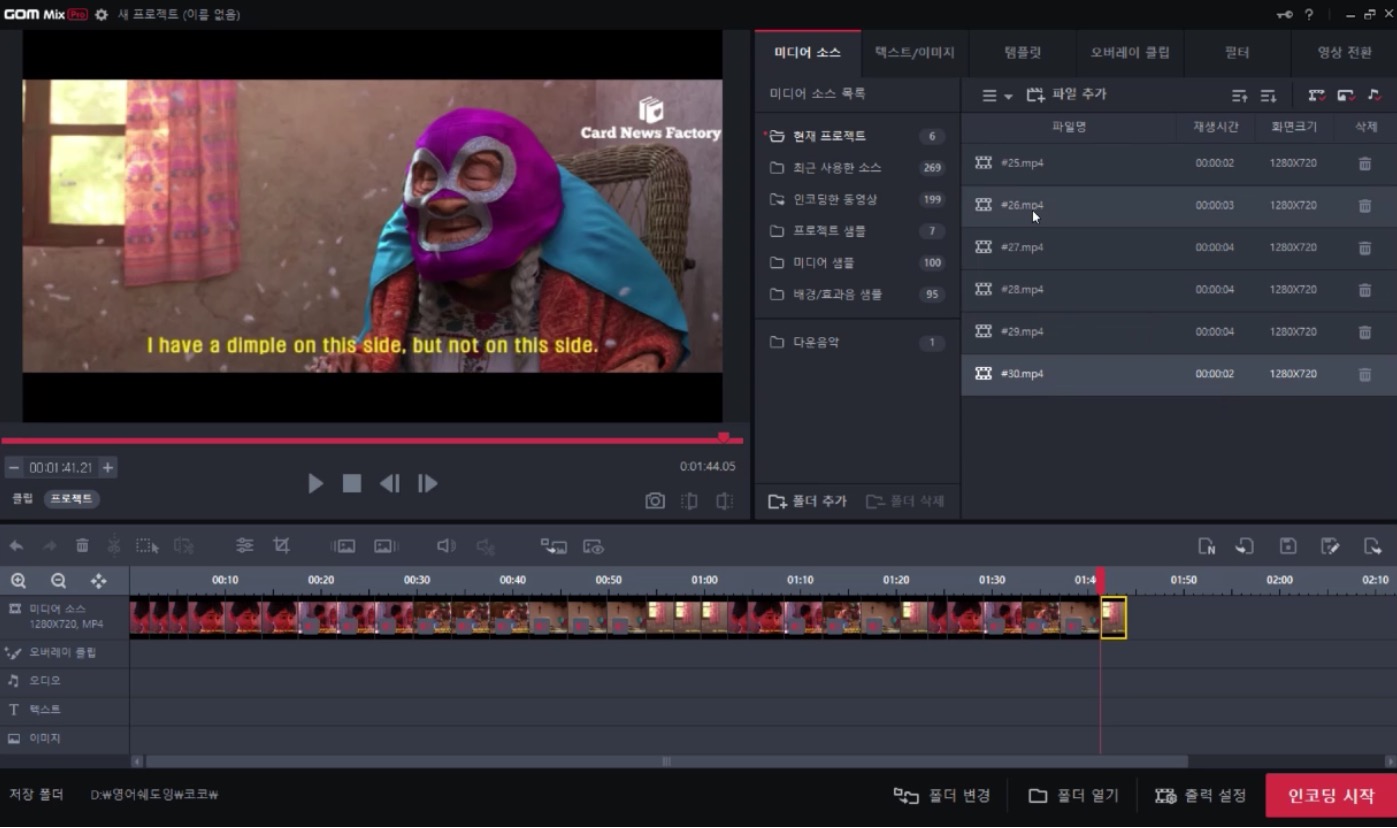The height and width of the screenshot is (828, 1397).
Task: Click the redo arrow in timeline toolbar
Action: pos(49,546)
